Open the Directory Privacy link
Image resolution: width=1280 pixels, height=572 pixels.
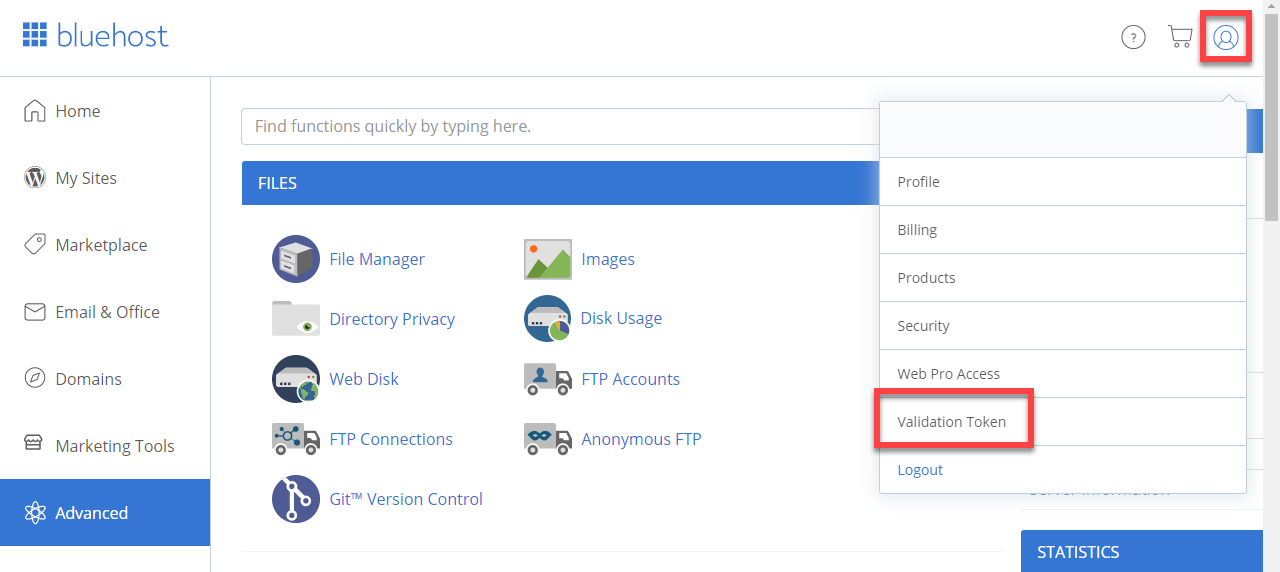click(x=392, y=319)
